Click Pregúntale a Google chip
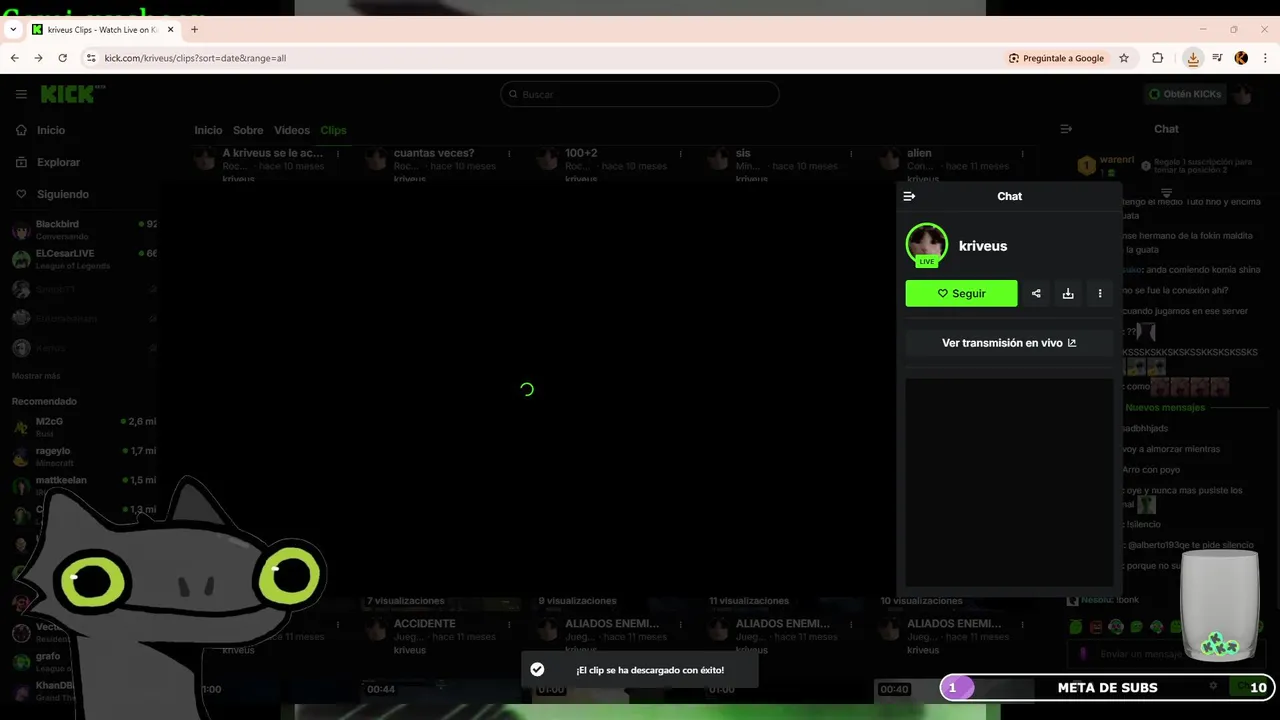1280x720 pixels. tap(1056, 58)
